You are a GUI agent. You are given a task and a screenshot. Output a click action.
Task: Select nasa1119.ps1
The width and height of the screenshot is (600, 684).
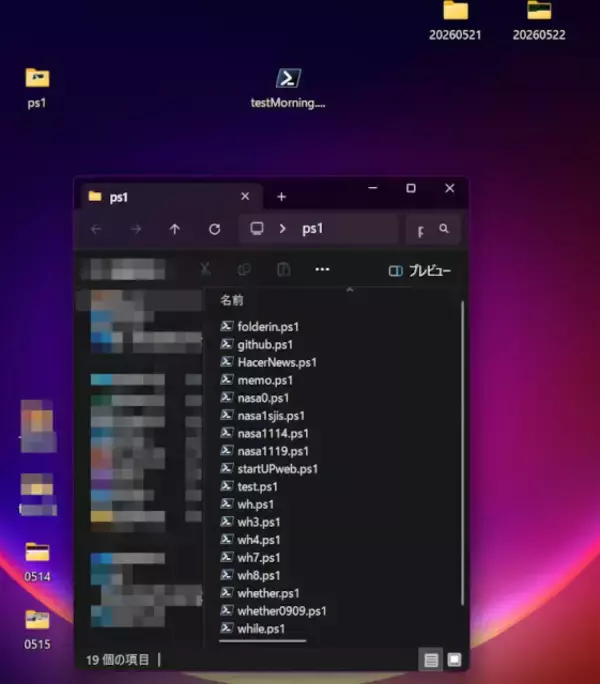(x=264, y=451)
